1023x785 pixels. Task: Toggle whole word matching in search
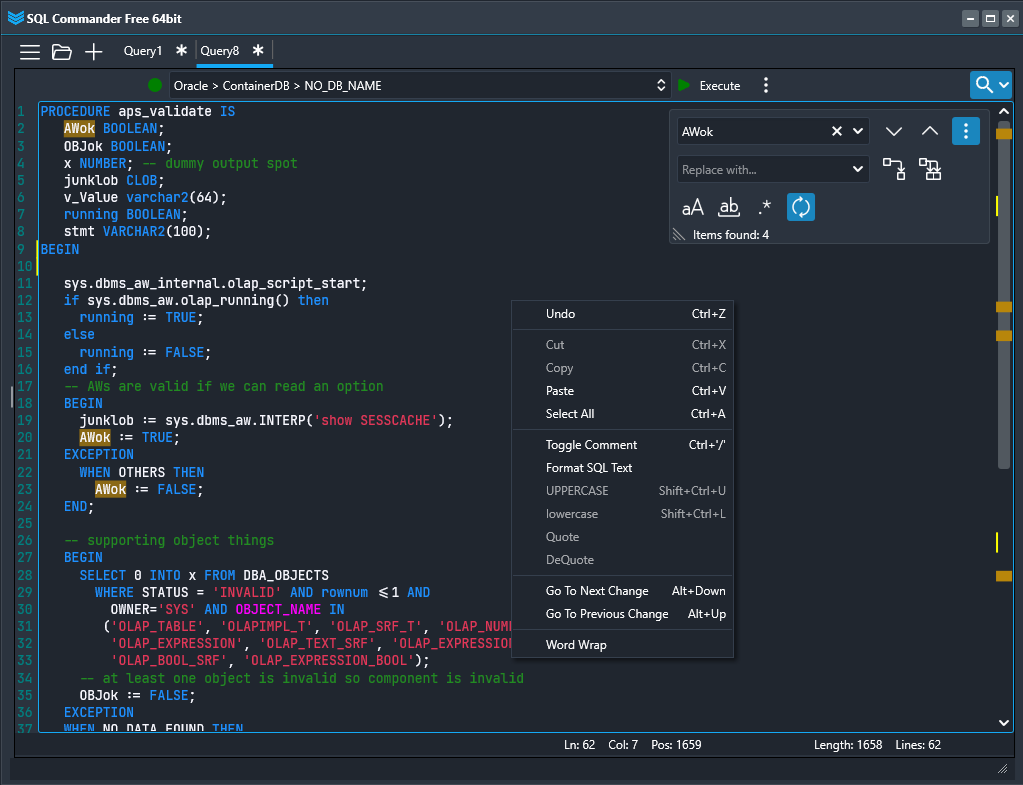[x=729, y=207]
